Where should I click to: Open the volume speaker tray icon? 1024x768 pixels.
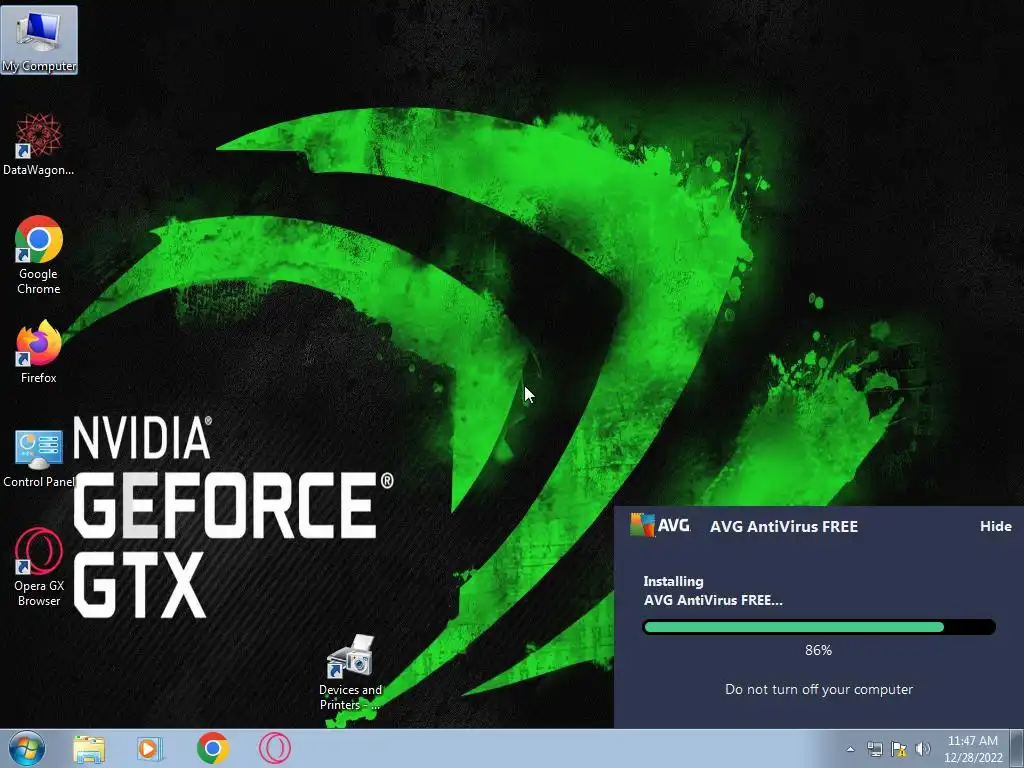(923, 749)
